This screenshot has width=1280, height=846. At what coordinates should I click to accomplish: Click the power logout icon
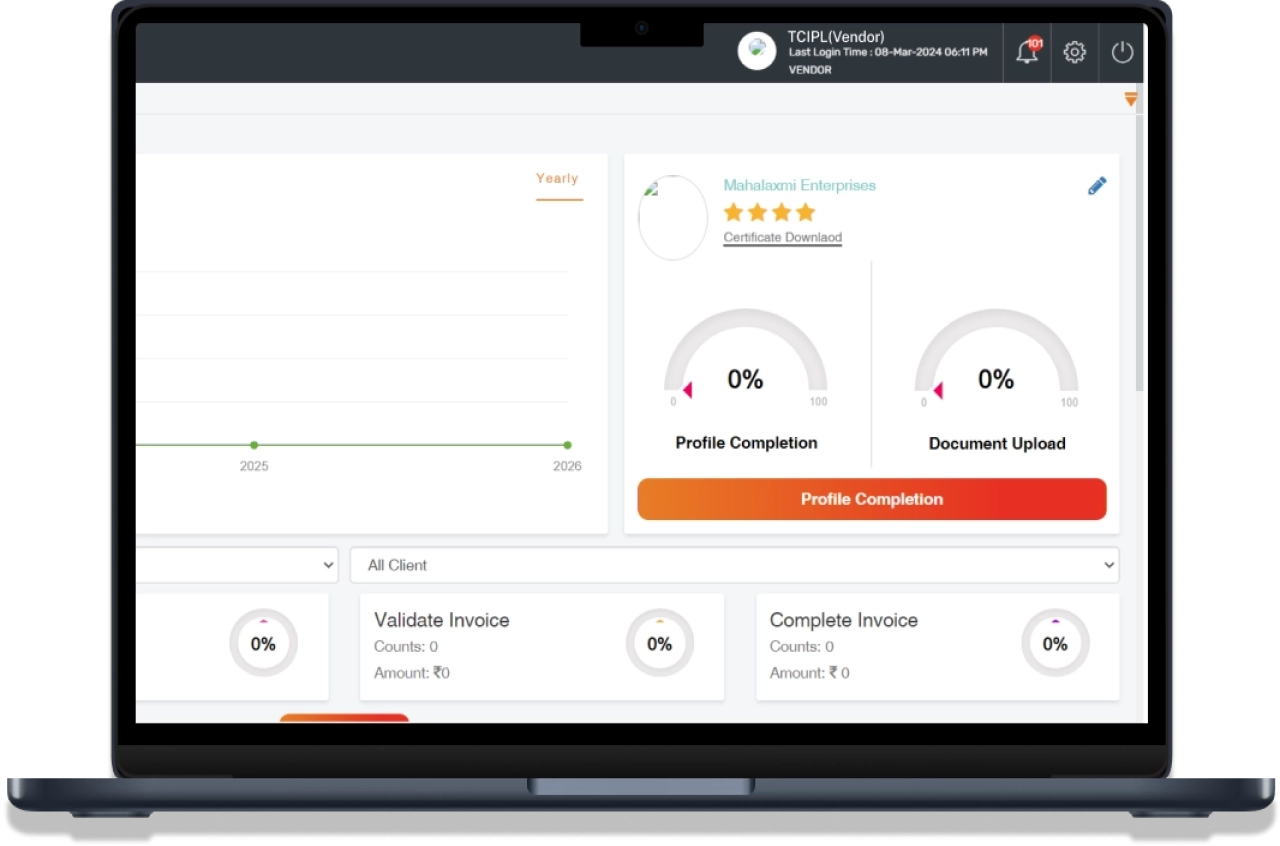point(1123,52)
